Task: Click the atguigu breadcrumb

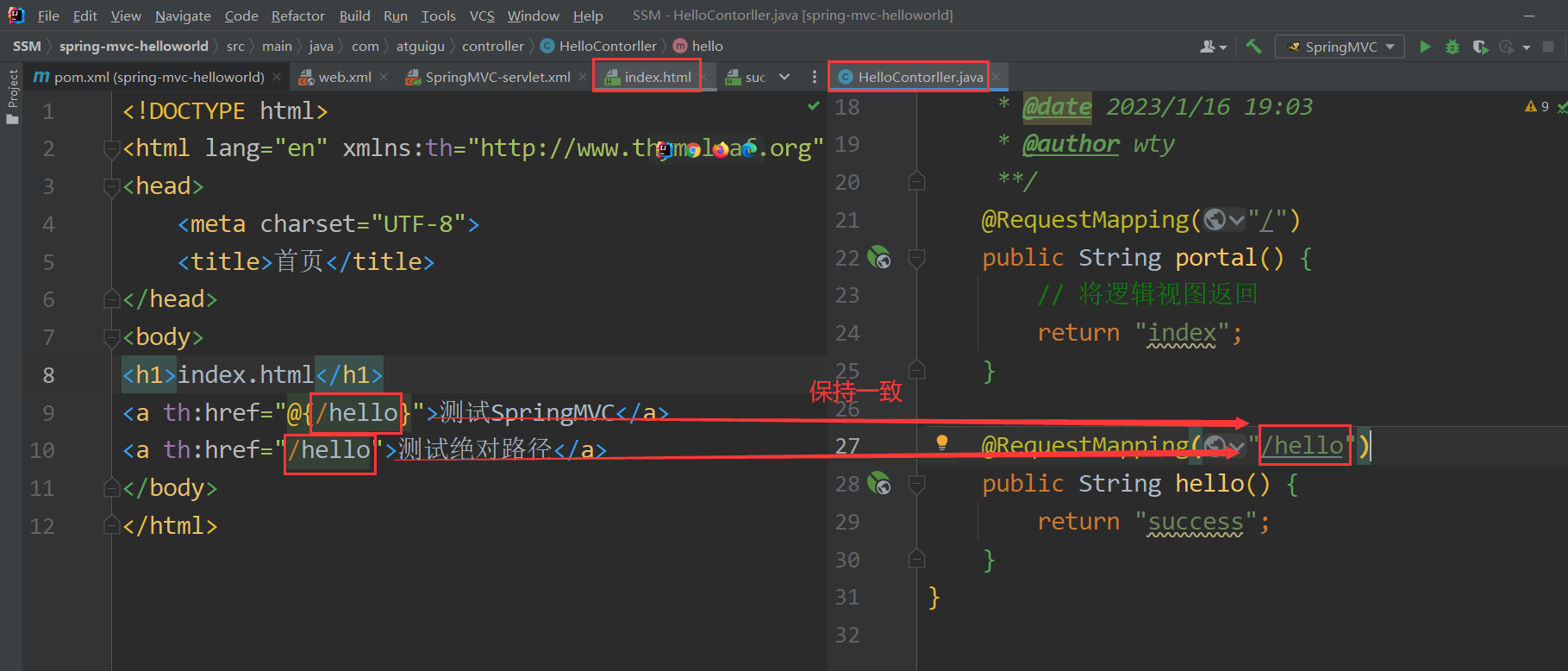Action: [x=421, y=46]
